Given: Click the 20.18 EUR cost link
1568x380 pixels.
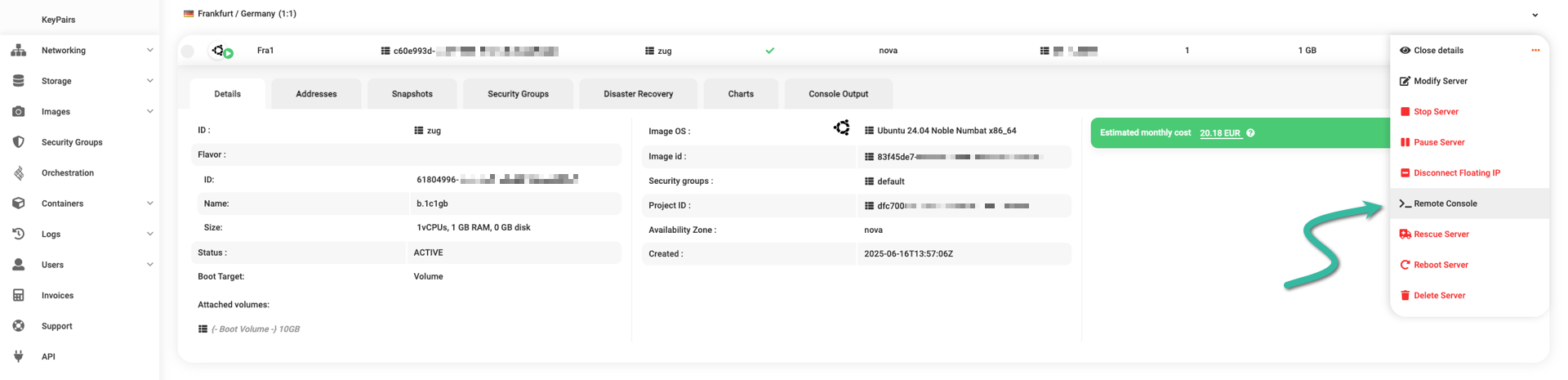Looking at the screenshot, I should click(x=1220, y=133).
